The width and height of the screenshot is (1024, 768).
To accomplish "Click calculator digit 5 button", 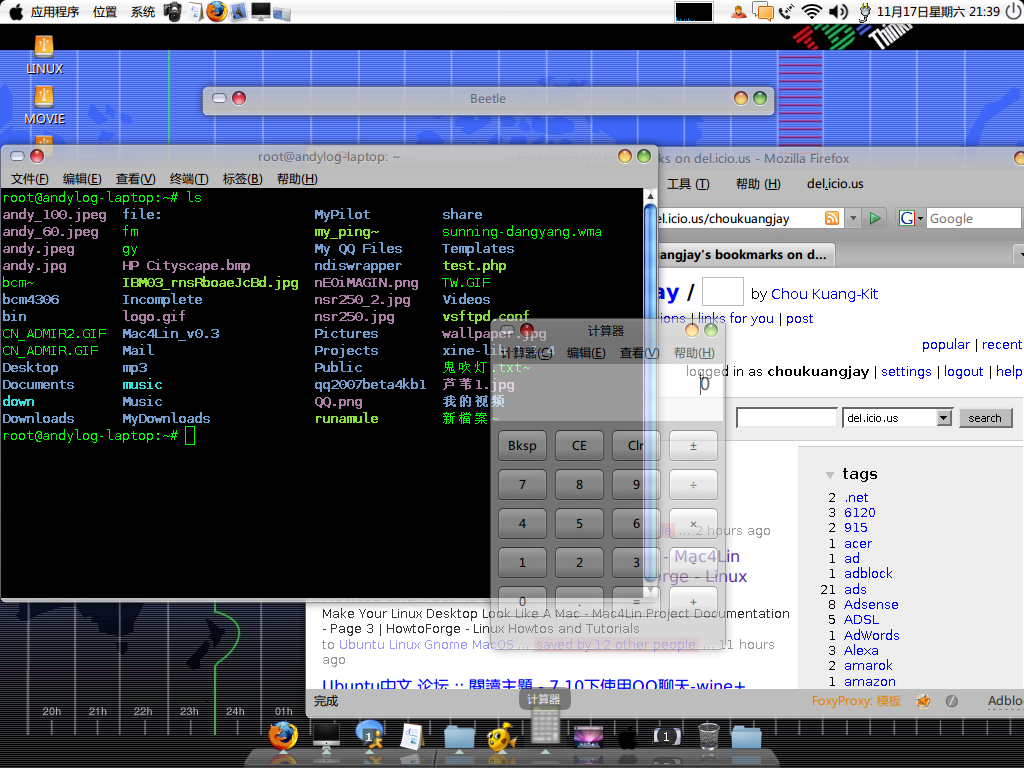I will pos(579,523).
